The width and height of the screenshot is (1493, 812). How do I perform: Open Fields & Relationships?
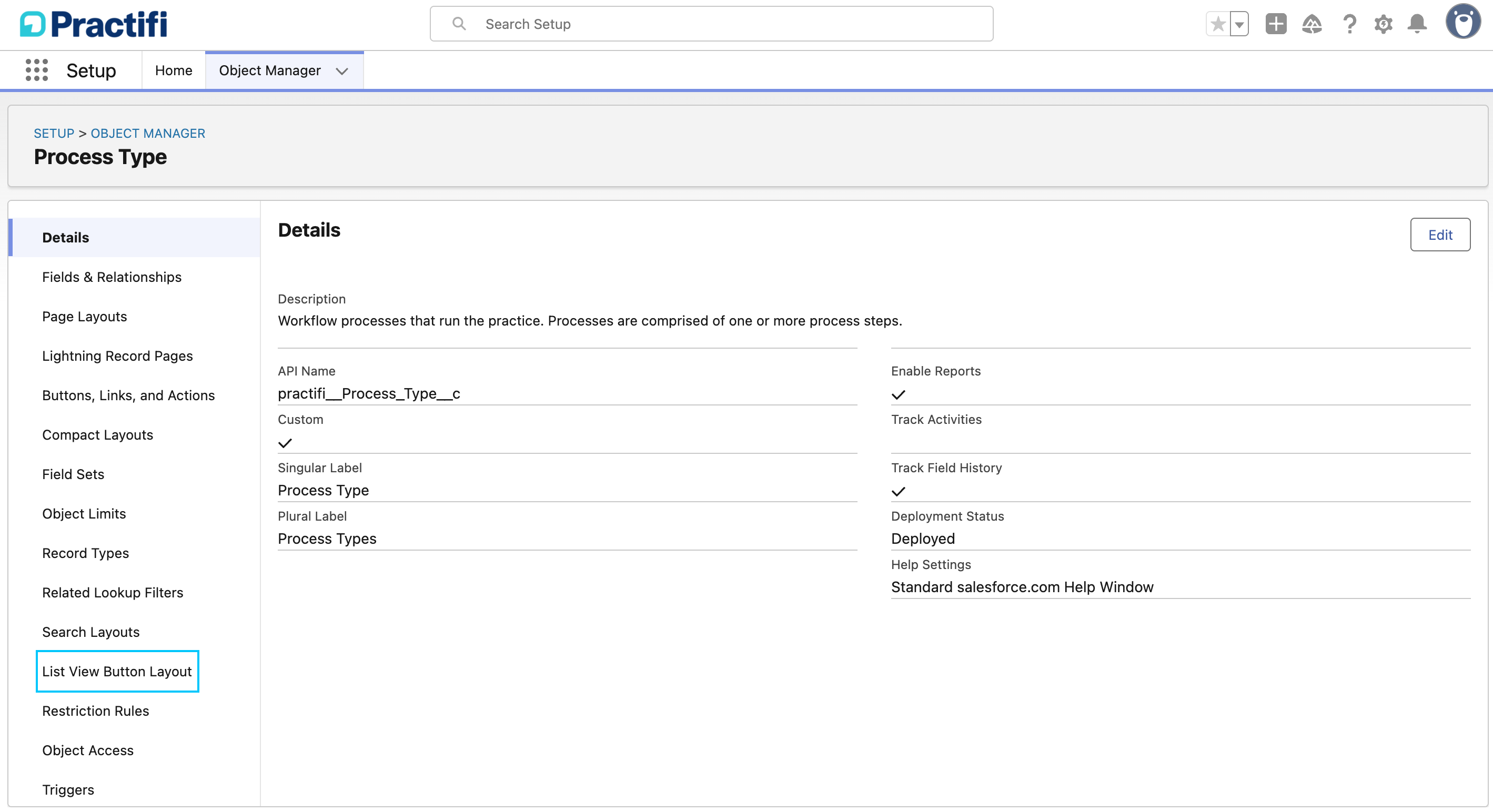tap(112, 277)
